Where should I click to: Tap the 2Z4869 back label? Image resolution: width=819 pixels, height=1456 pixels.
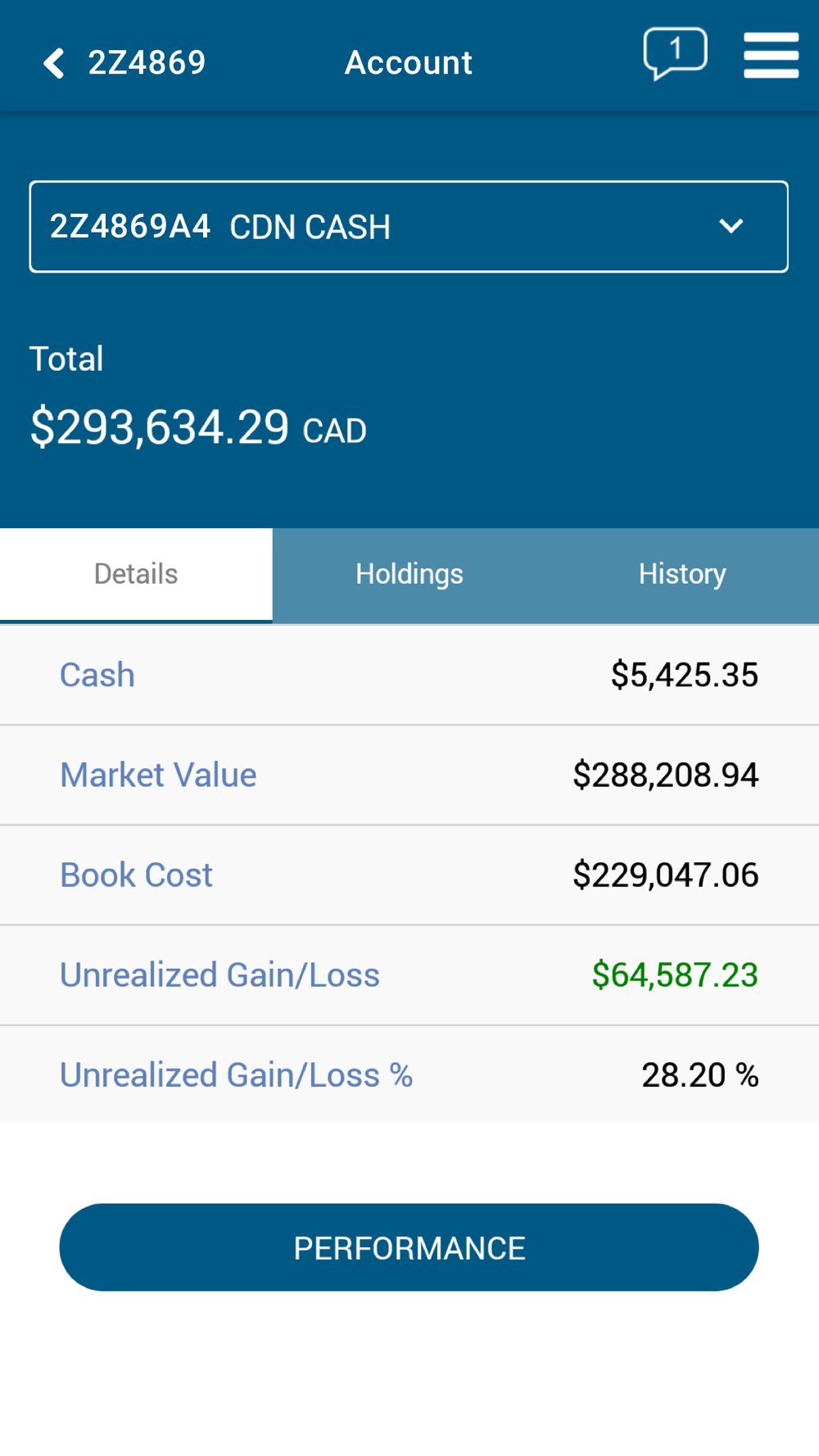point(147,63)
